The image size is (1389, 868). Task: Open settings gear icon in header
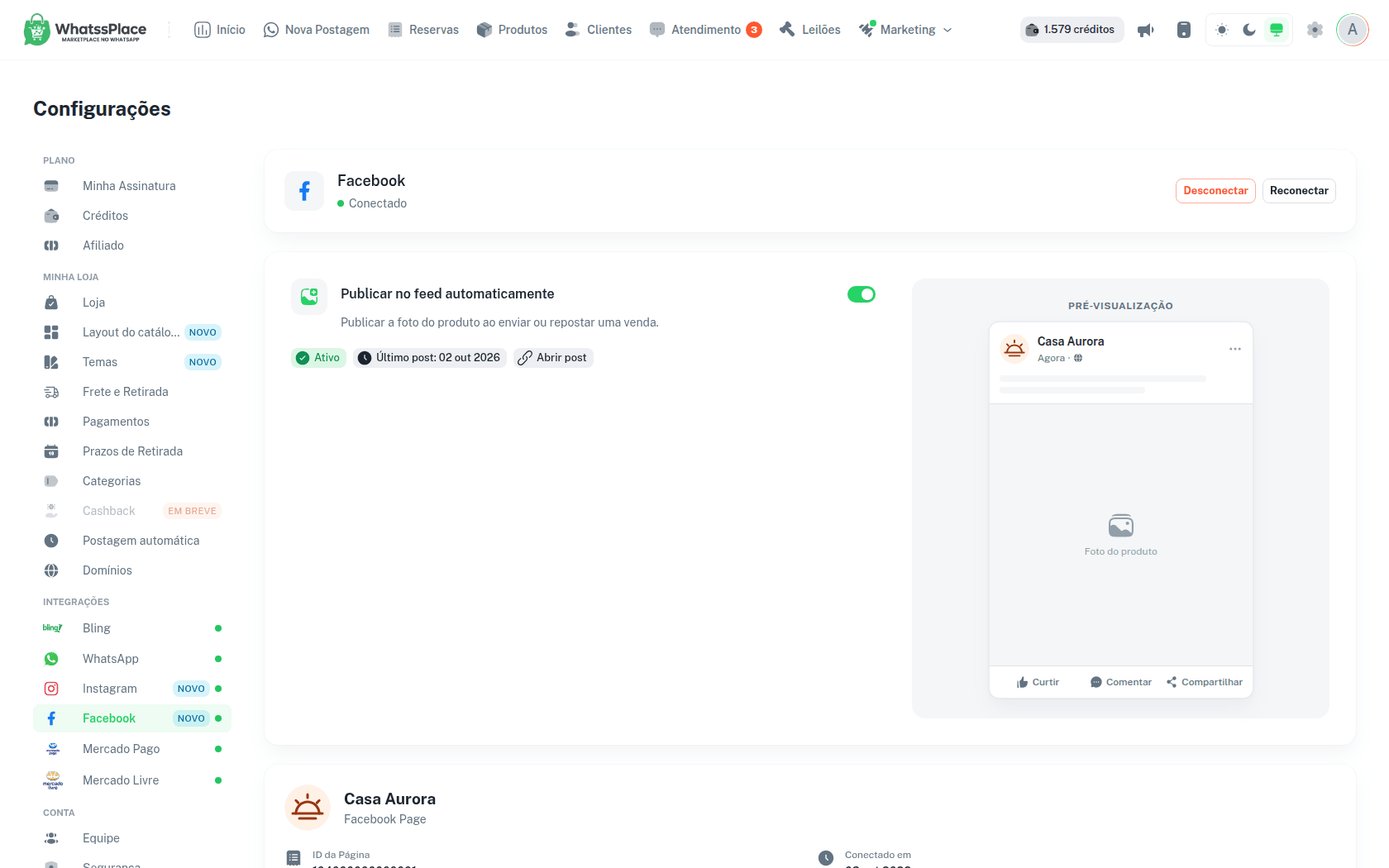tap(1315, 30)
